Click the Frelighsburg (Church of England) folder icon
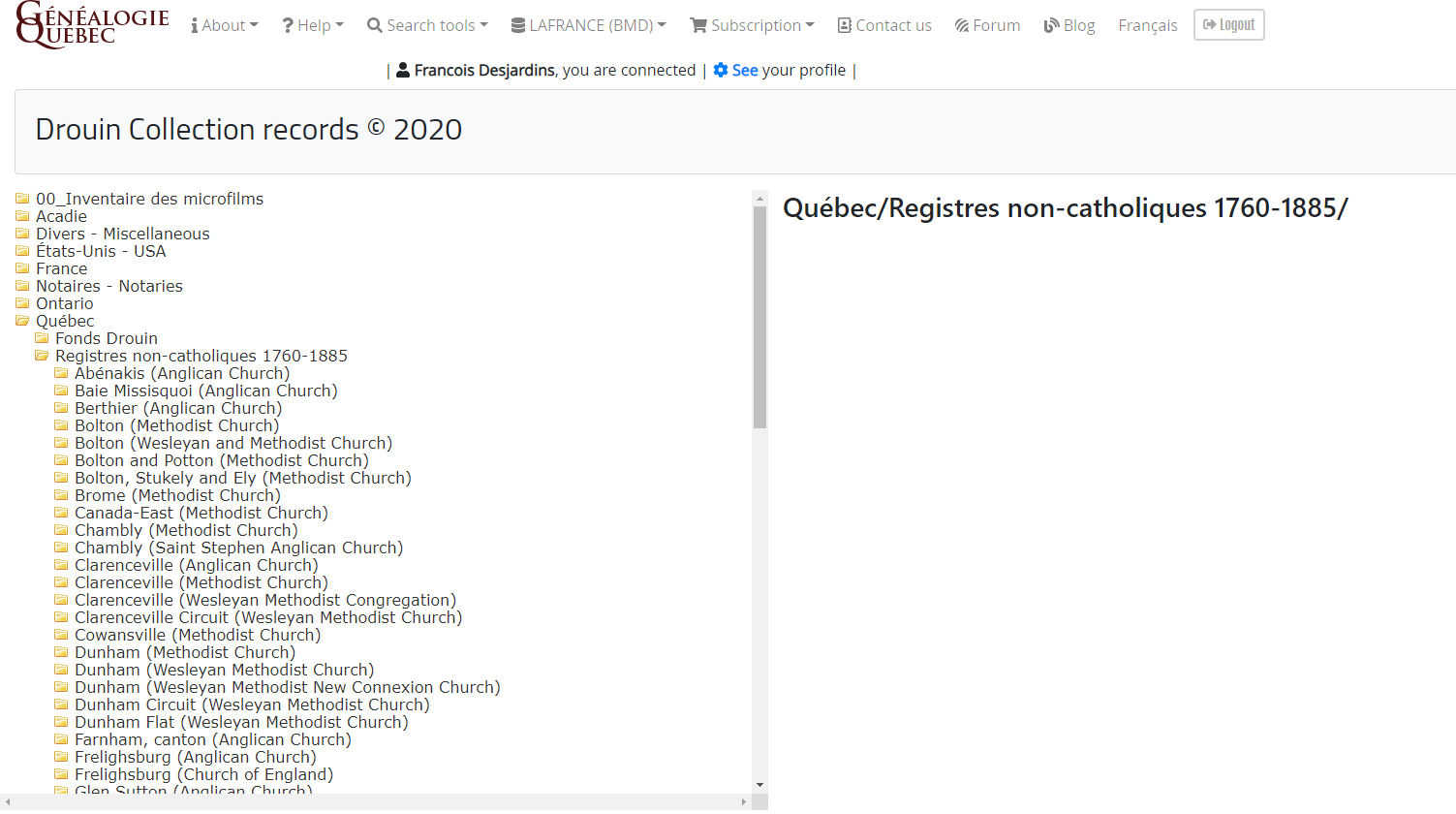 click(x=61, y=774)
